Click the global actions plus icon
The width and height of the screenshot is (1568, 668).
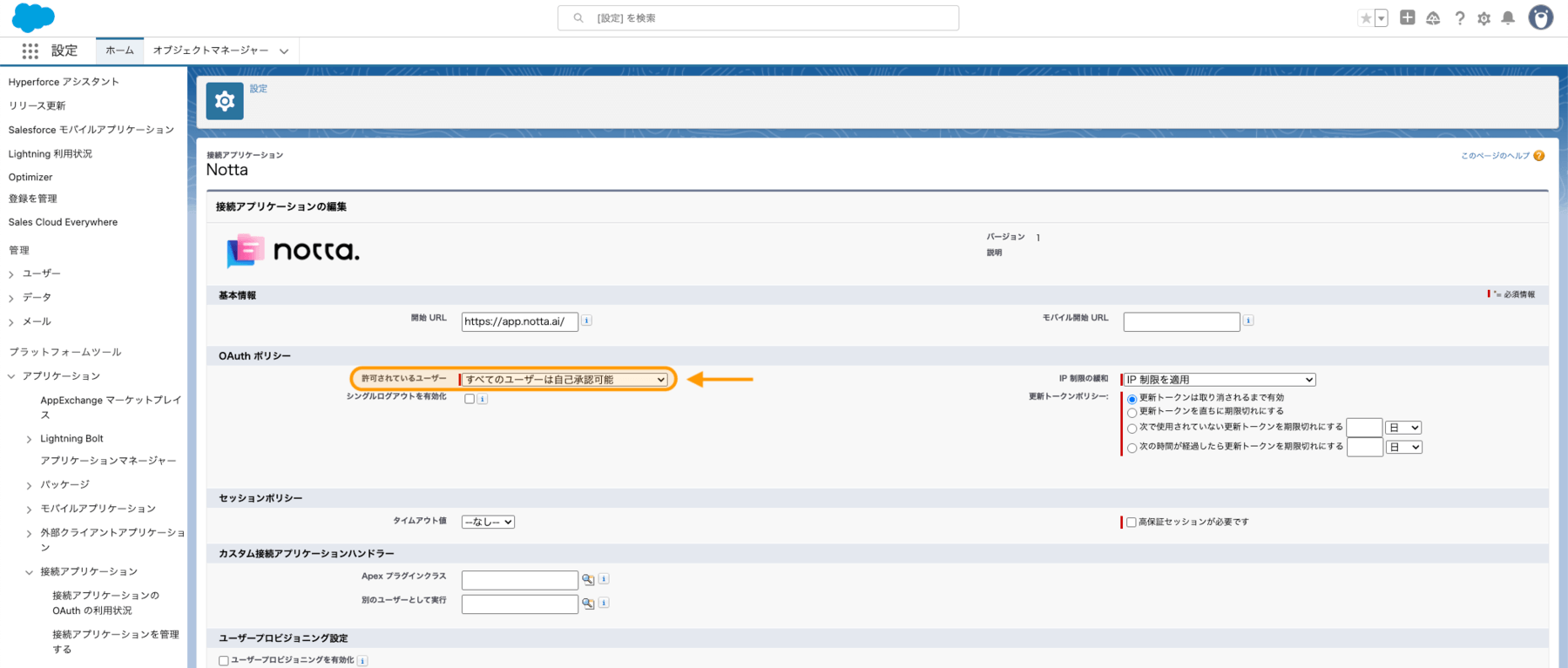tap(1408, 17)
